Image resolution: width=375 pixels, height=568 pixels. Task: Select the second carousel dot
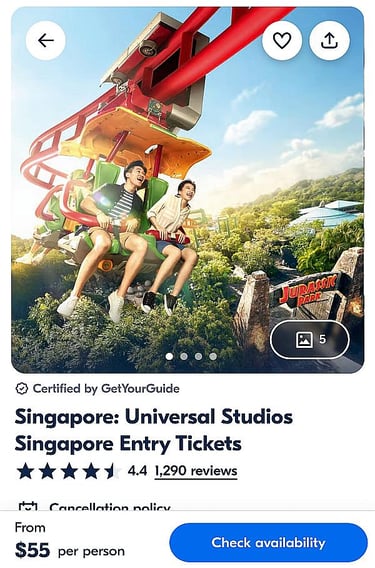[184, 356]
